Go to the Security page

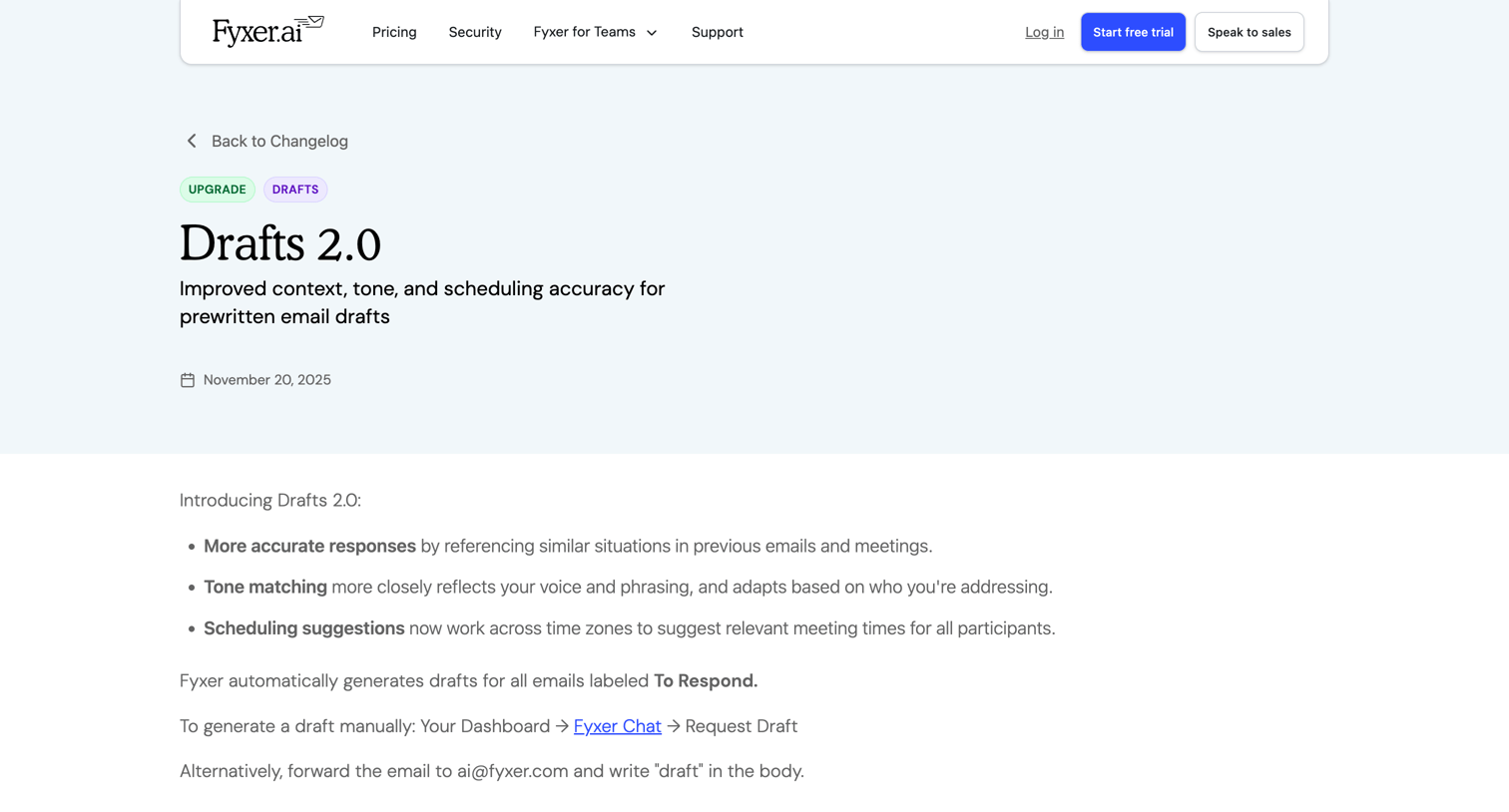click(475, 32)
